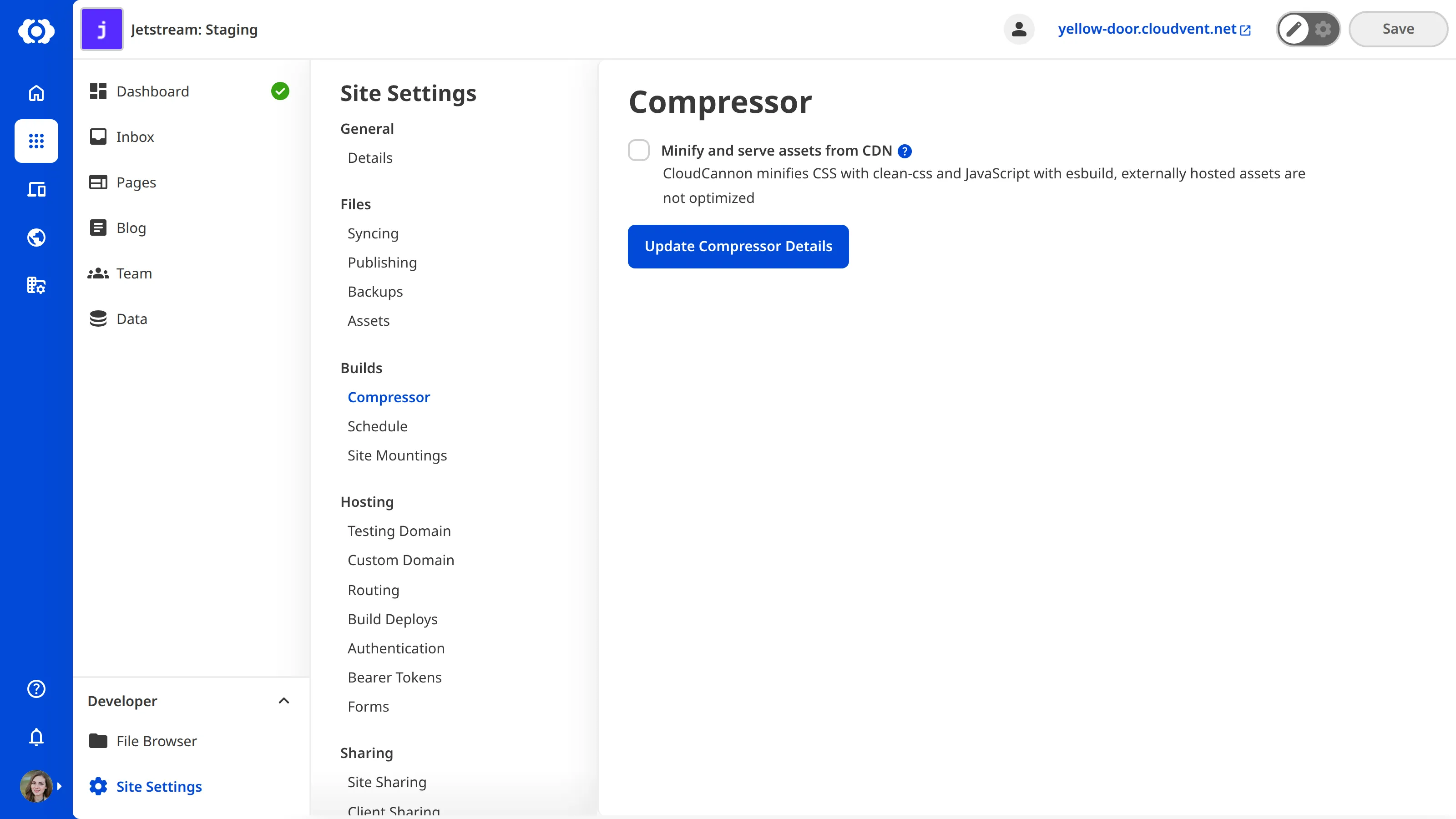
Task: Go to Bearer Tokens settings
Action: [394, 677]
